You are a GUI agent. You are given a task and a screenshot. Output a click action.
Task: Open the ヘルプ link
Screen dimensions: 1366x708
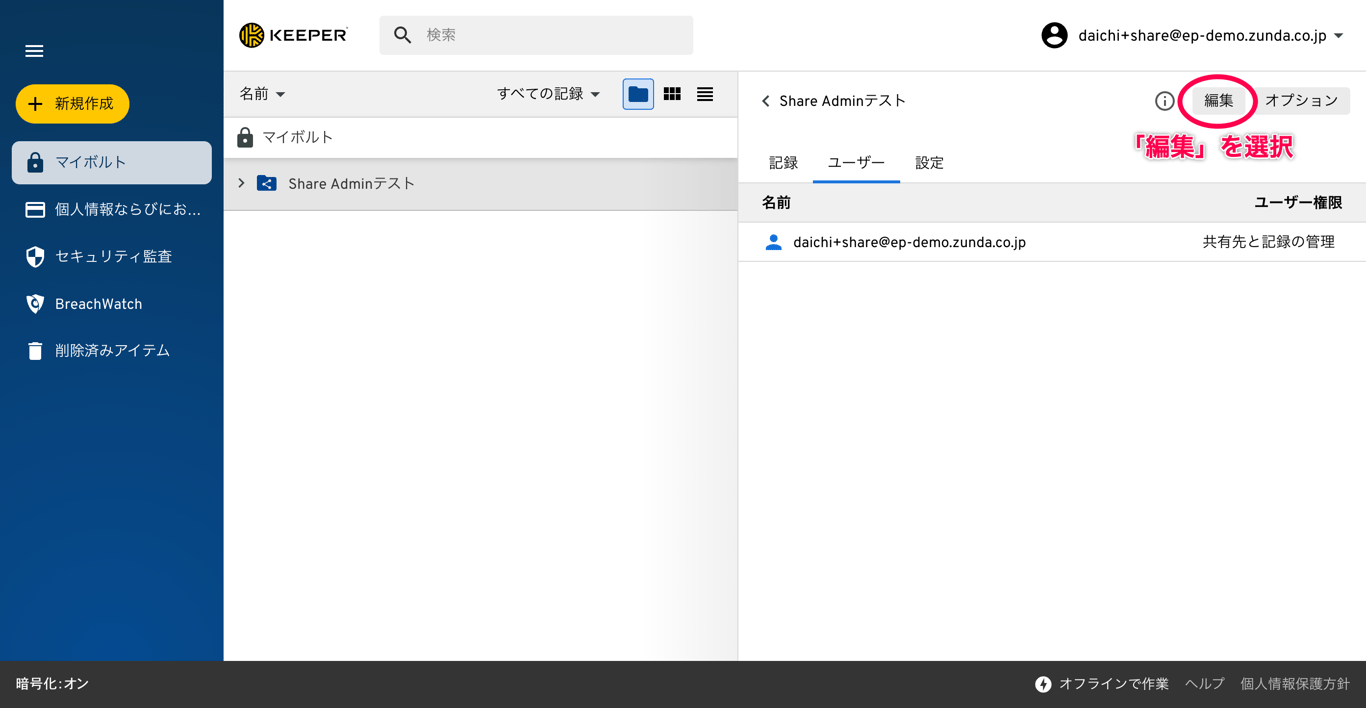(x=1204, y=684)
